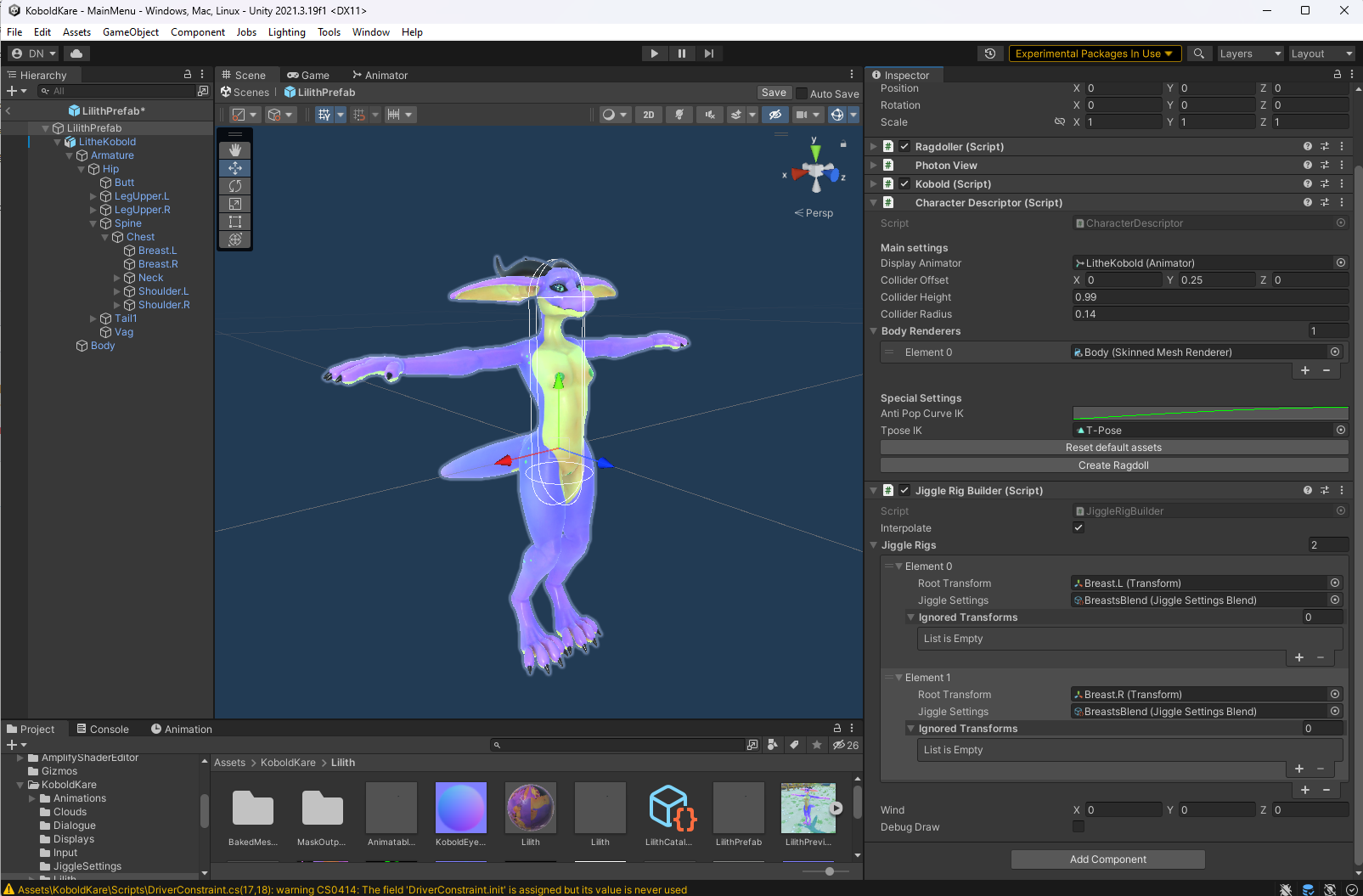Switch to the Console tab
This screenshot has height=896, width=1363.
(103, 730)
